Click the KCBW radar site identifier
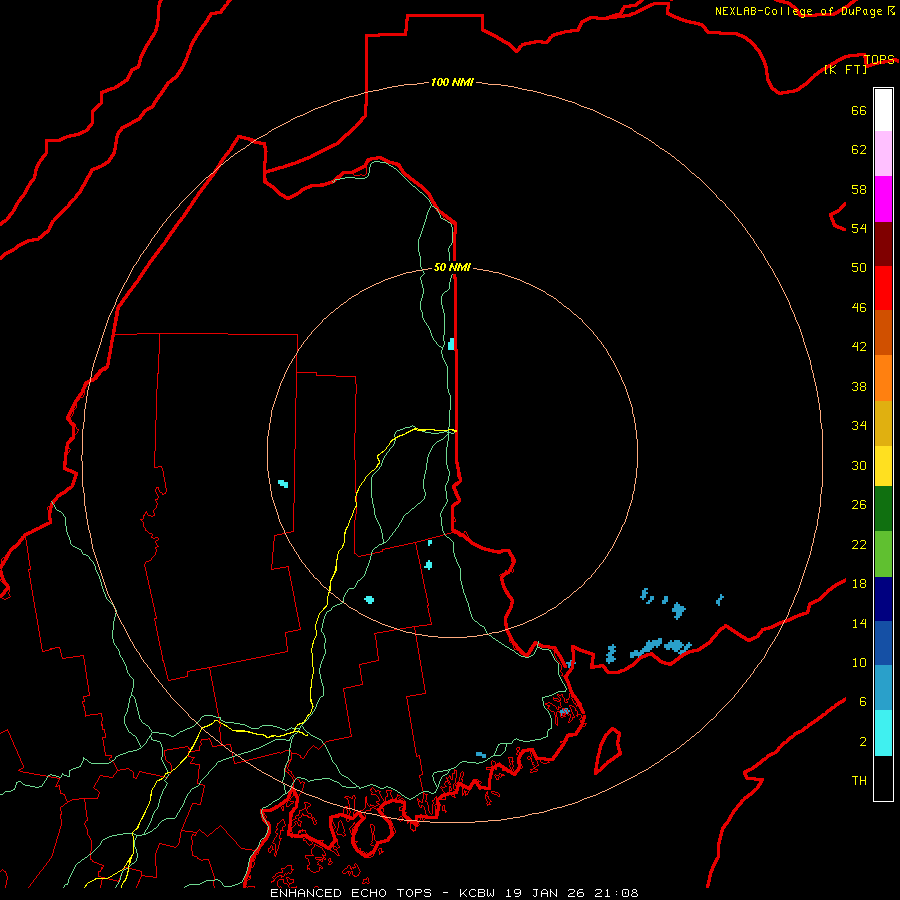 479,893
